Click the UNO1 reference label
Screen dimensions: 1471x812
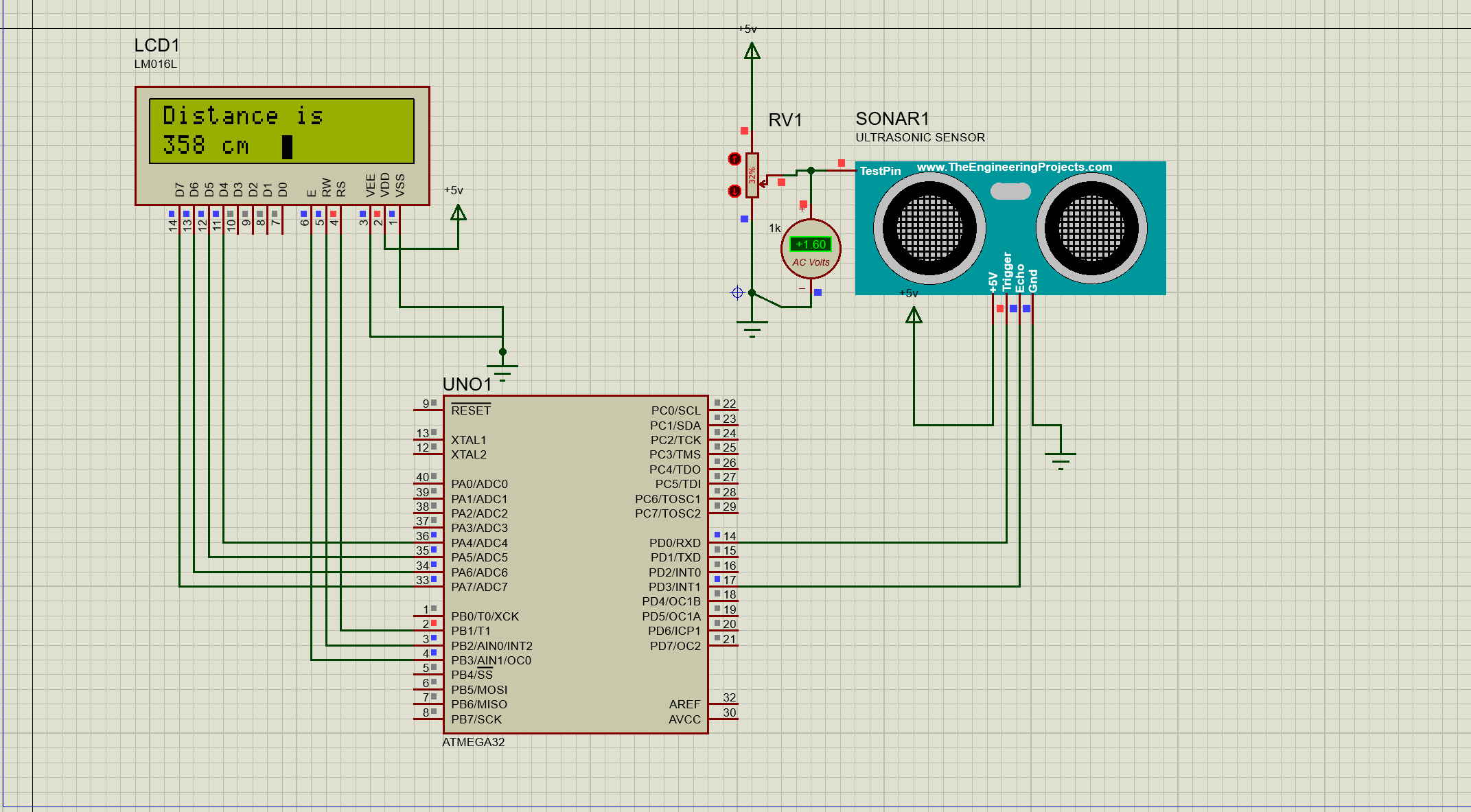[x=467, y=384]
